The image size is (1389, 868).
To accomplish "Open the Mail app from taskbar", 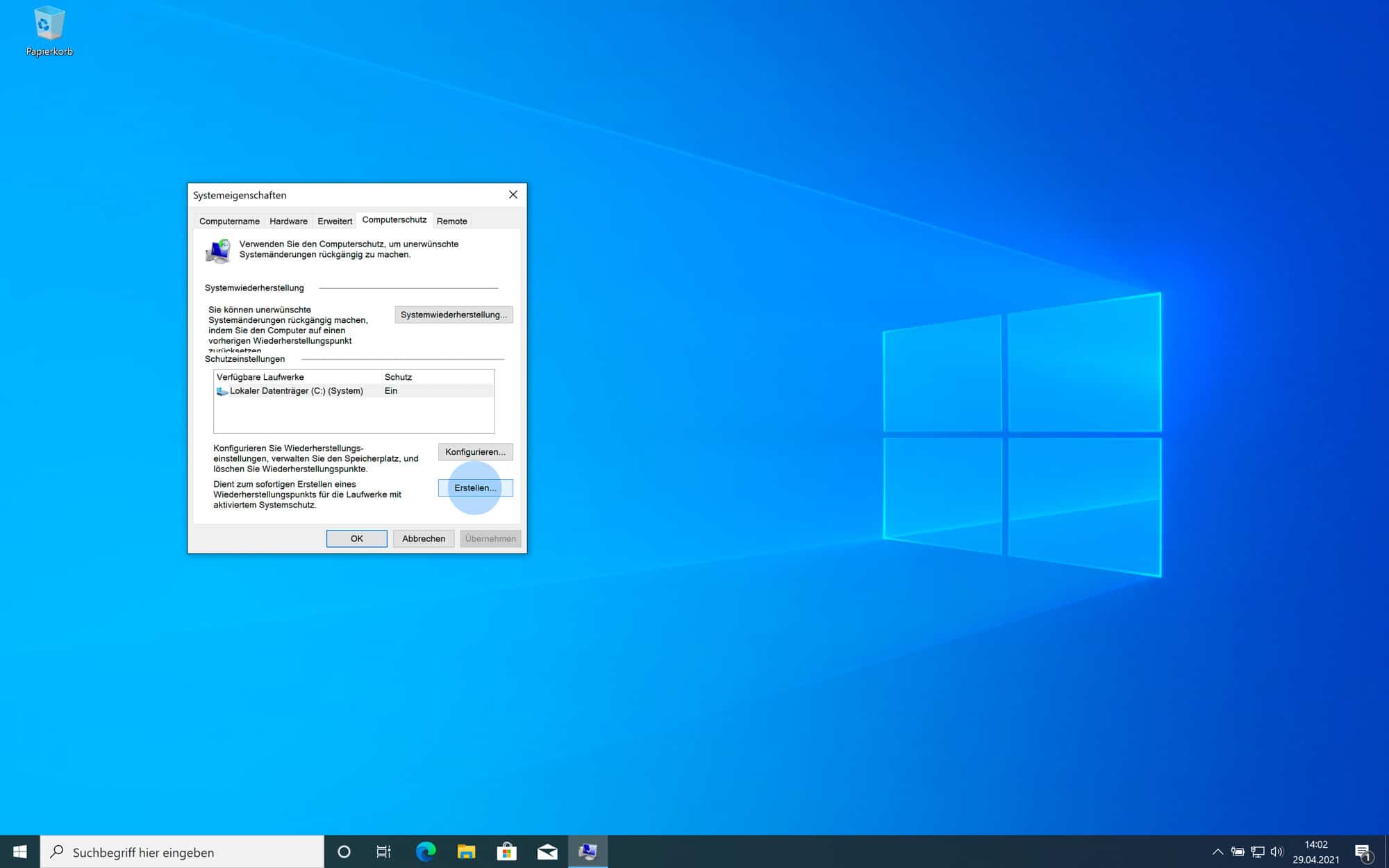I will pyautogui.click(x=547, y=851).
